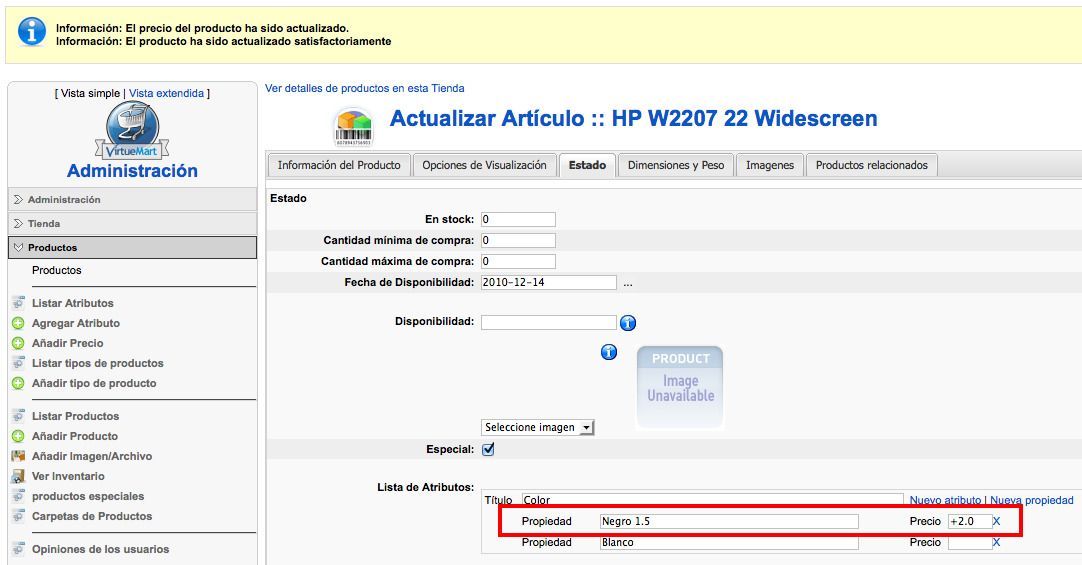Click the green plus icon for Añadir Producto

click(x=19, y=436)
